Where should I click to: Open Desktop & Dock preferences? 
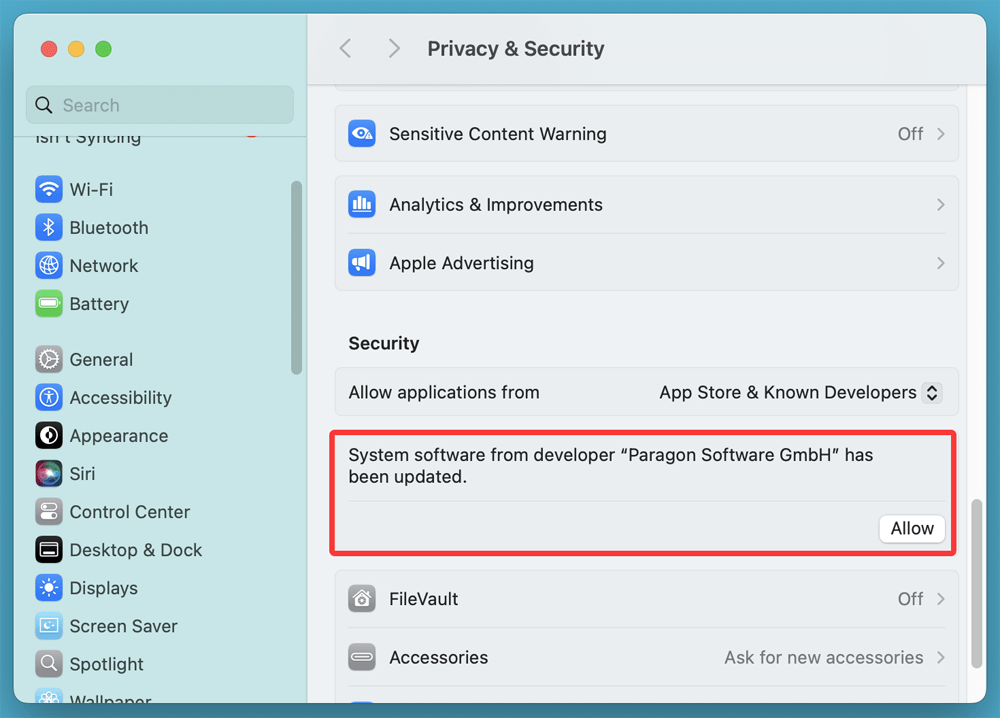[x=135, y=550]
